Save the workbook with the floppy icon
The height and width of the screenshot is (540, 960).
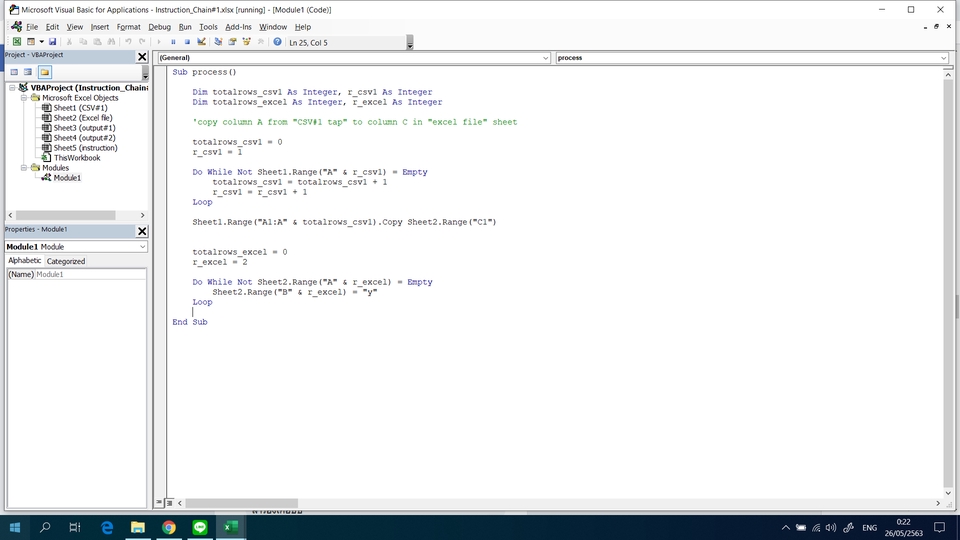(x=53, y=42)
